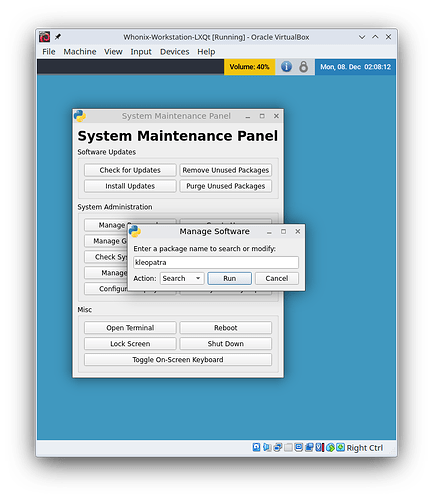Click the package name field containing kleopatra
Image resolution: width=433 pixels, height=499 pixels.
216,262
